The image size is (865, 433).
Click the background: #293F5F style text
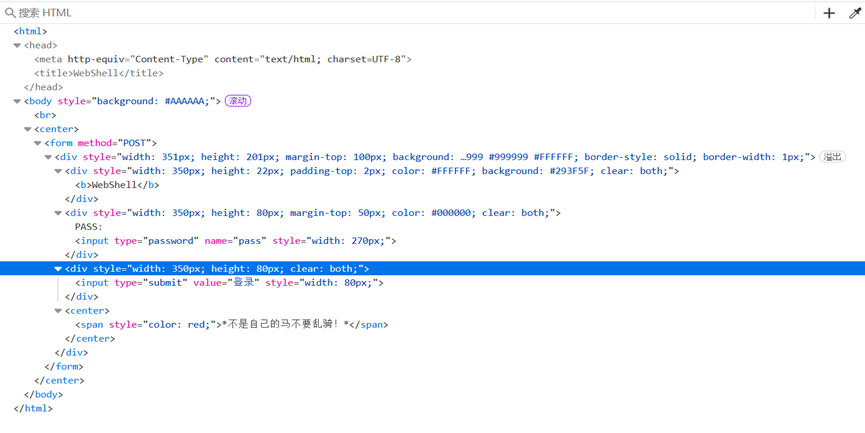(x=538, y=171)
